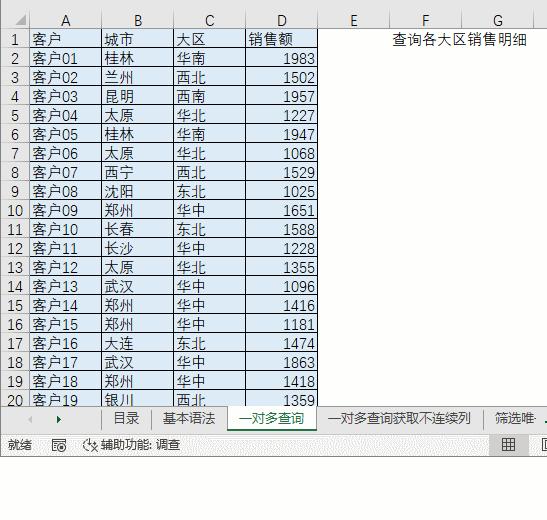Select column C header
The width and height of the screenshot is (547, 520).
tap(210, 21)
